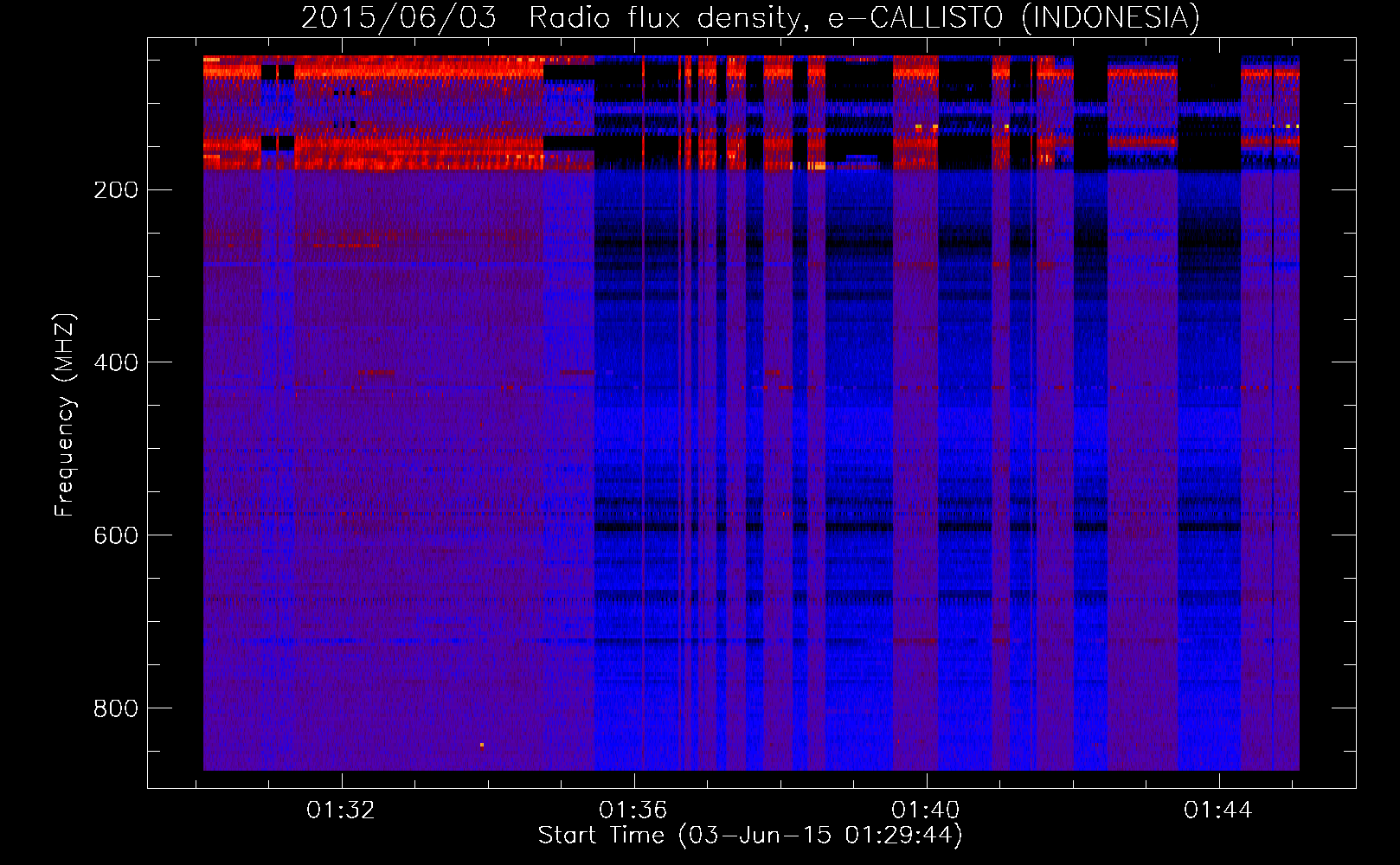1400x865 pixels.
Task: Select the 'Frequency (MHZ)' axis label
Action: 65,415
